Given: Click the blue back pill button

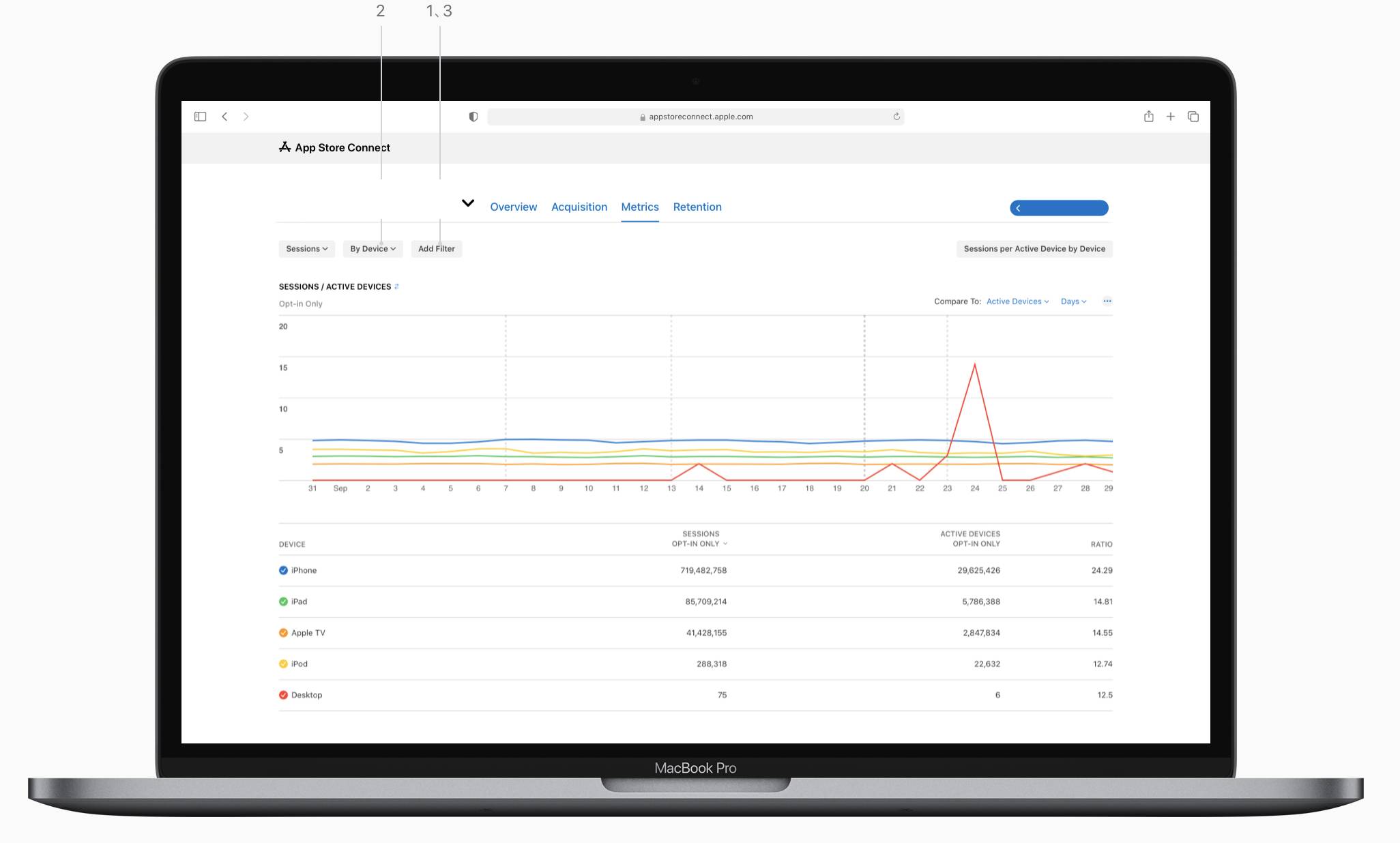Looking at the screenshot, I should coord(1059,208).
